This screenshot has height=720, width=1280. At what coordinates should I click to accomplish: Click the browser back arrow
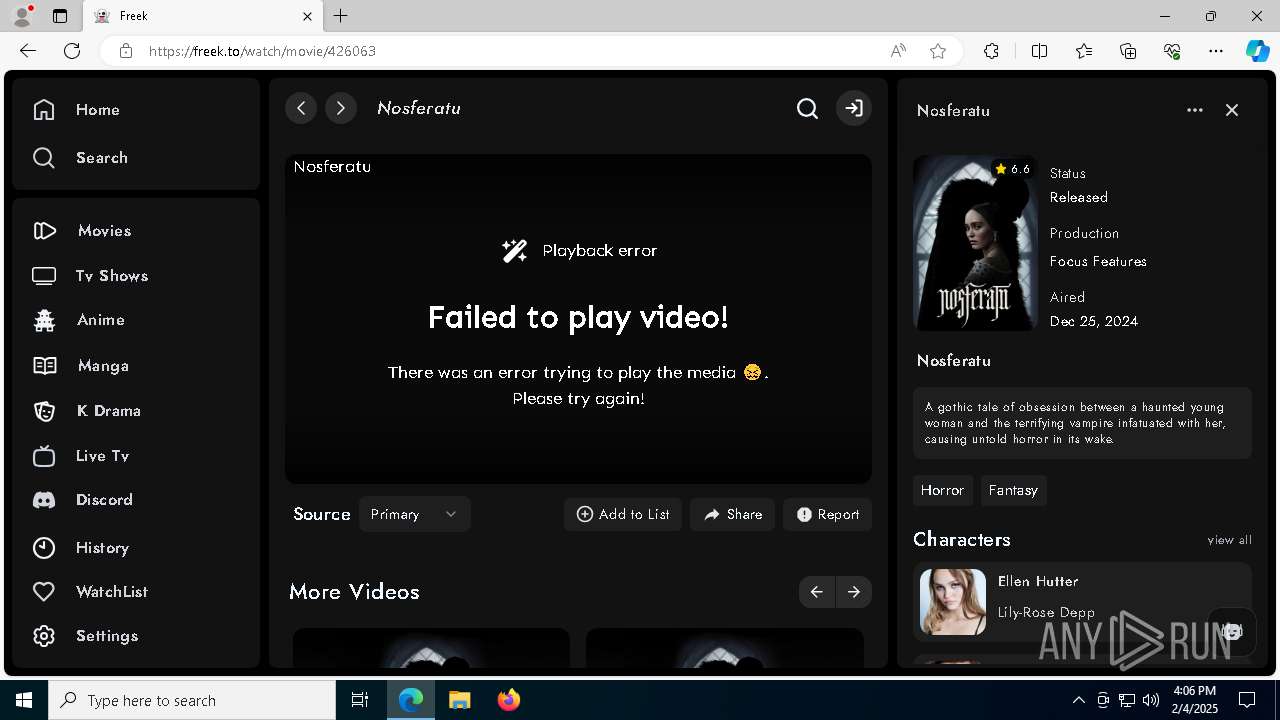[28, 51]
